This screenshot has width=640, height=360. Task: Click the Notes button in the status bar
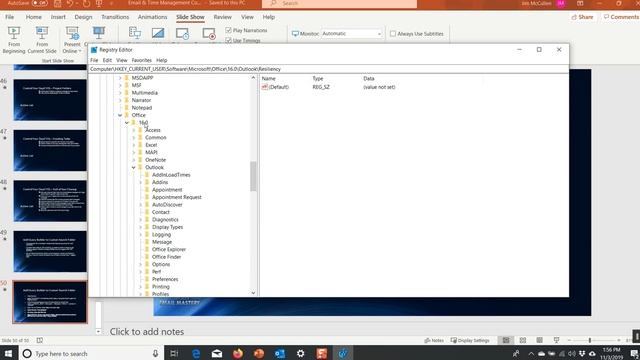coord(434,340)
